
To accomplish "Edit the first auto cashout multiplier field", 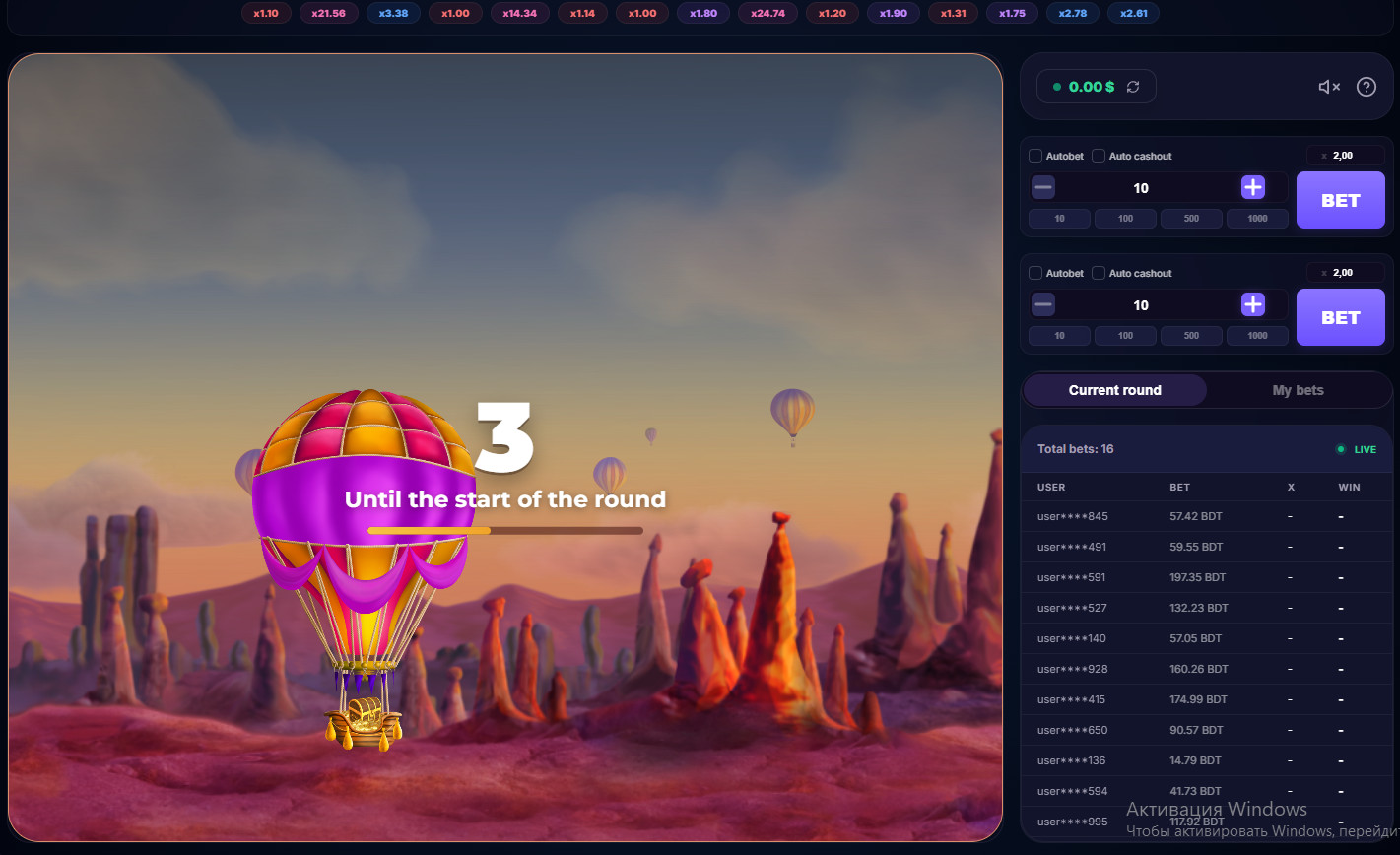I will pos(1346,155).
